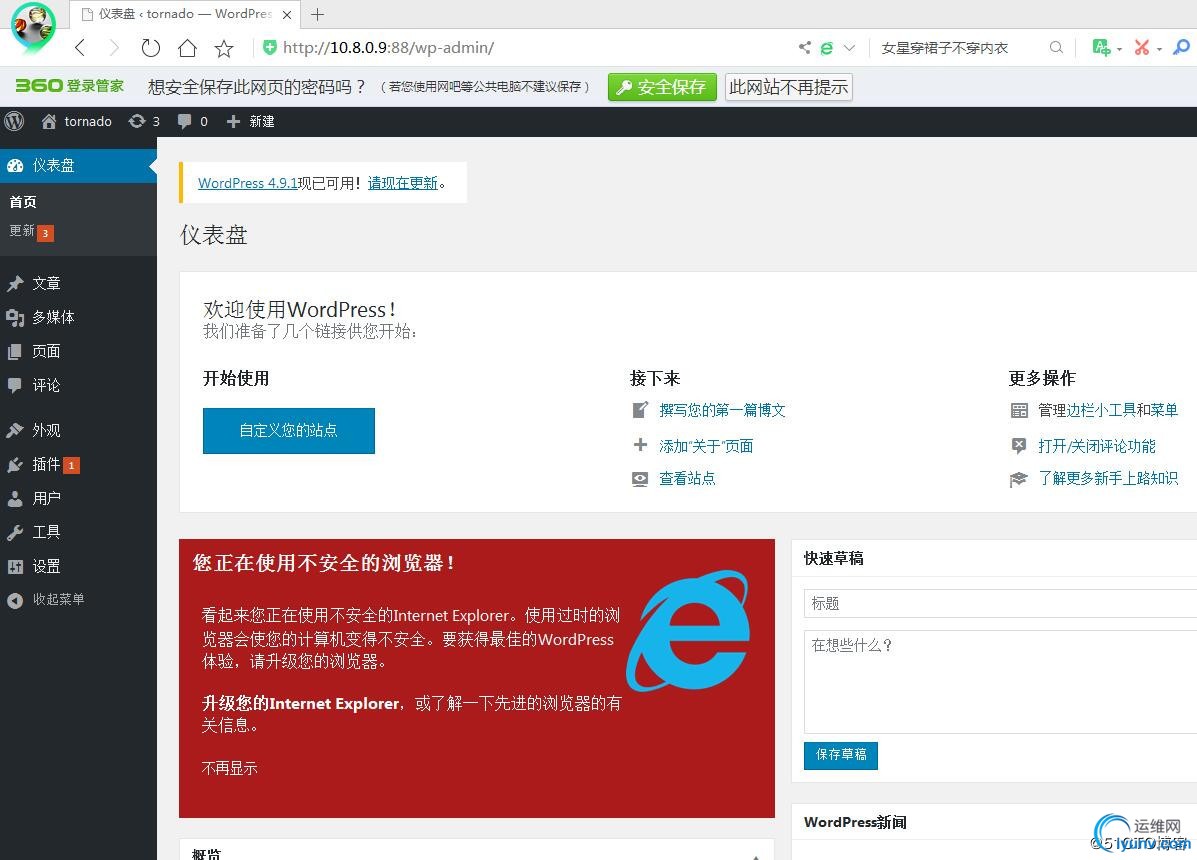Open 管理边栏小工具和菜单 link

(x=1108, y=411)
